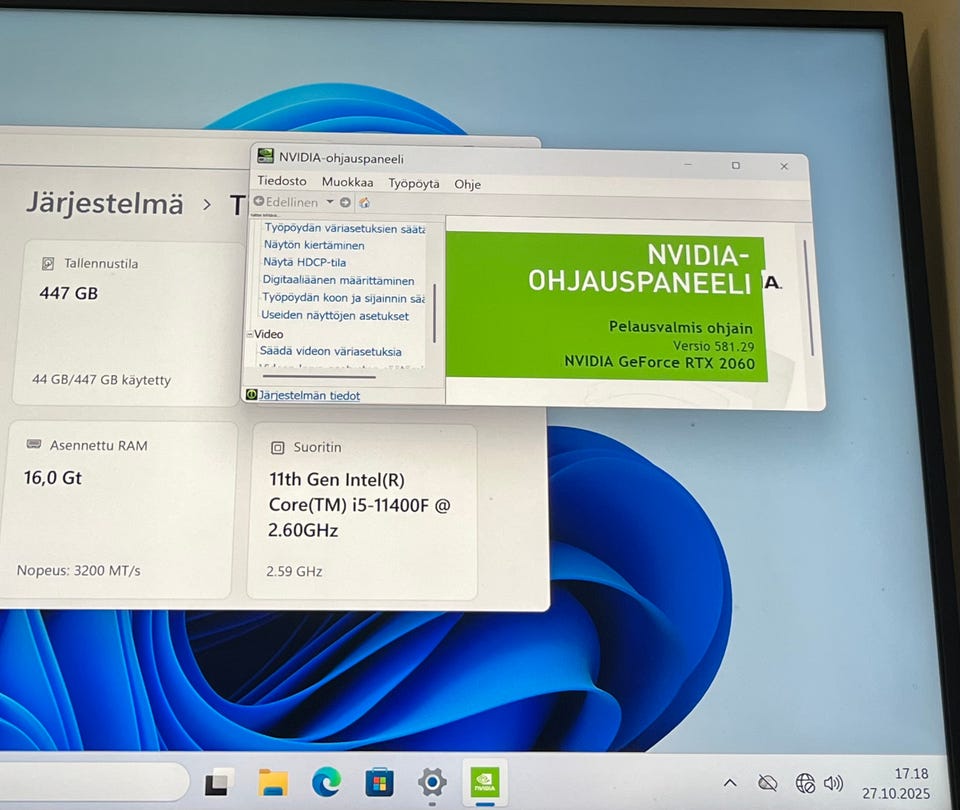
Task: Maximize the NVIDIA-ohjauspaneeli window
Action: click(x=736, y=165)
